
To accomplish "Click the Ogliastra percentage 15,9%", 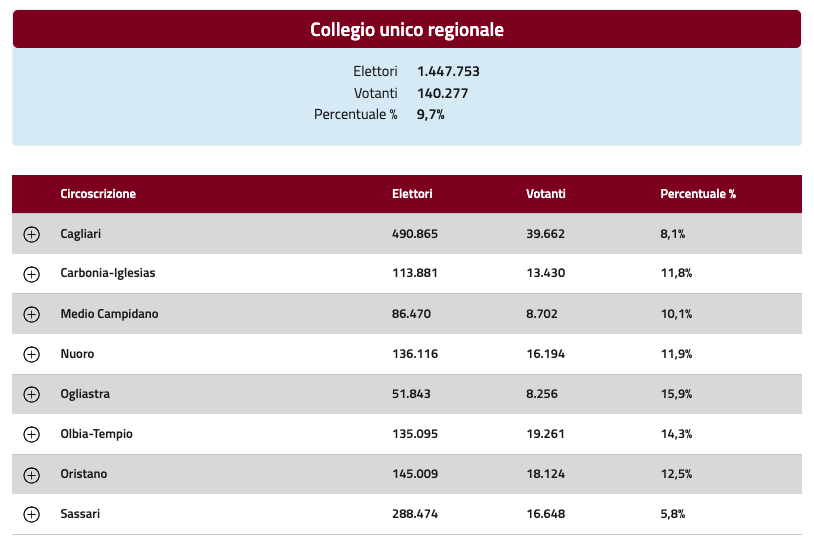I will coord(676,394).
